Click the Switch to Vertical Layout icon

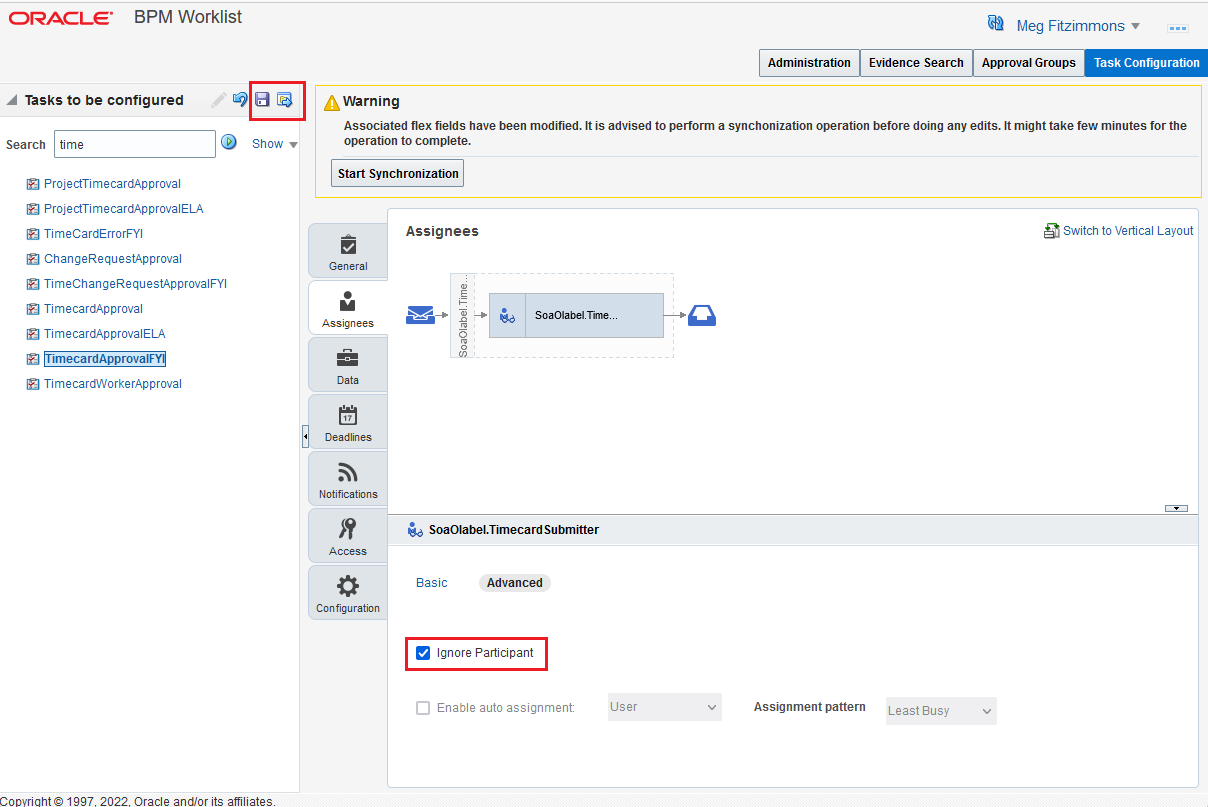(x=1051, y=231)
